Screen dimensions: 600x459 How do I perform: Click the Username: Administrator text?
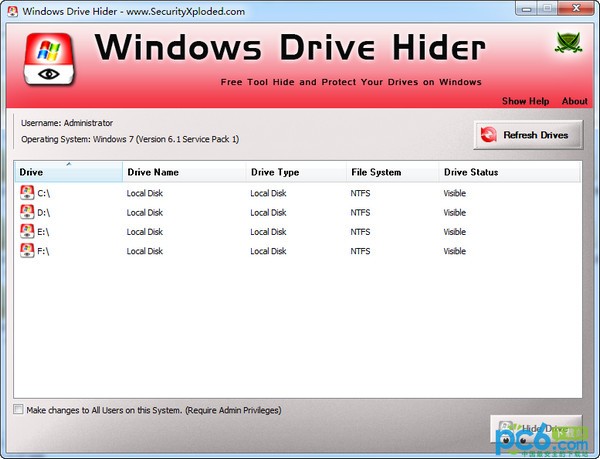coord(67,123)
